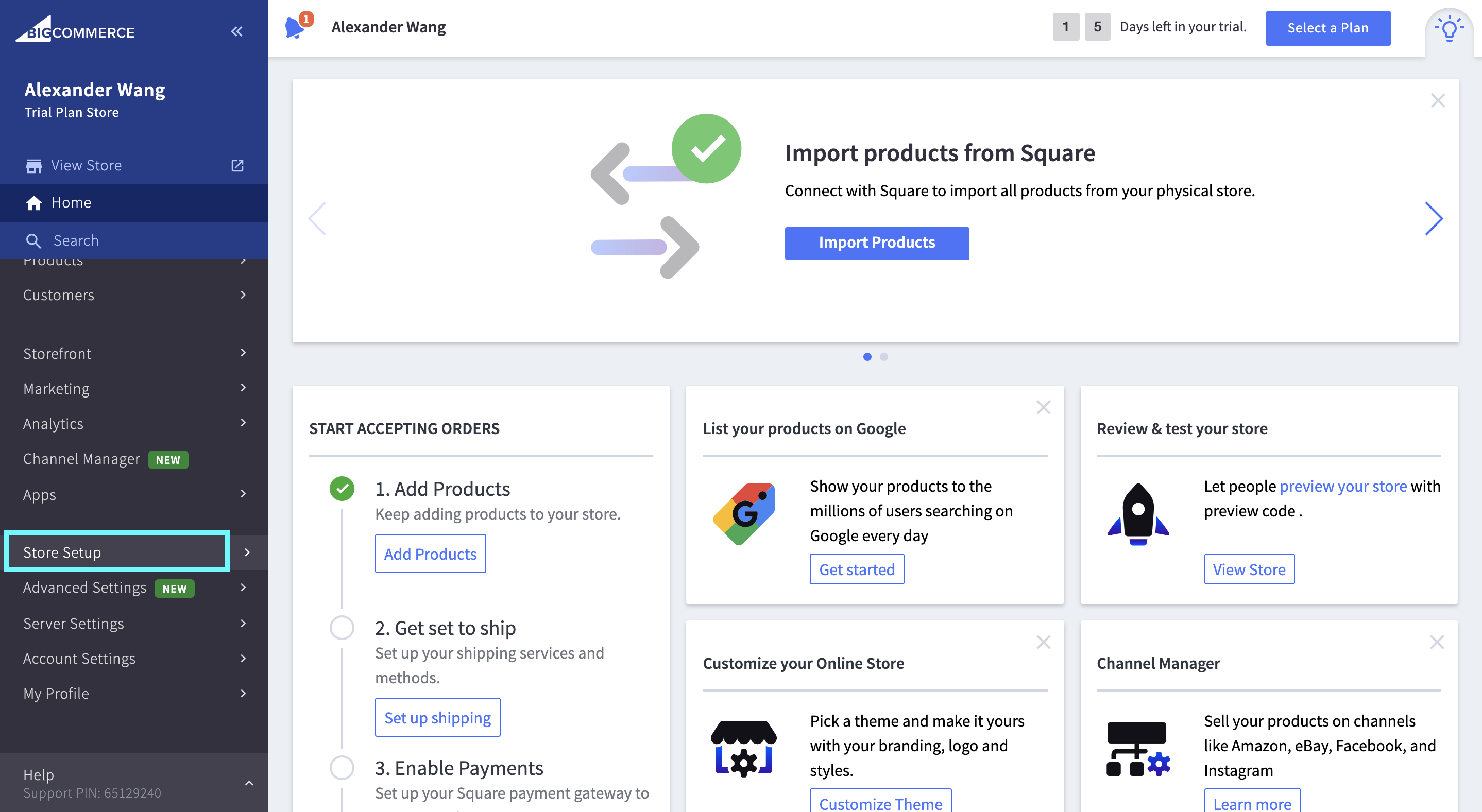
Task: Select the second carousel dot indicator
Action: click(883, 356)
